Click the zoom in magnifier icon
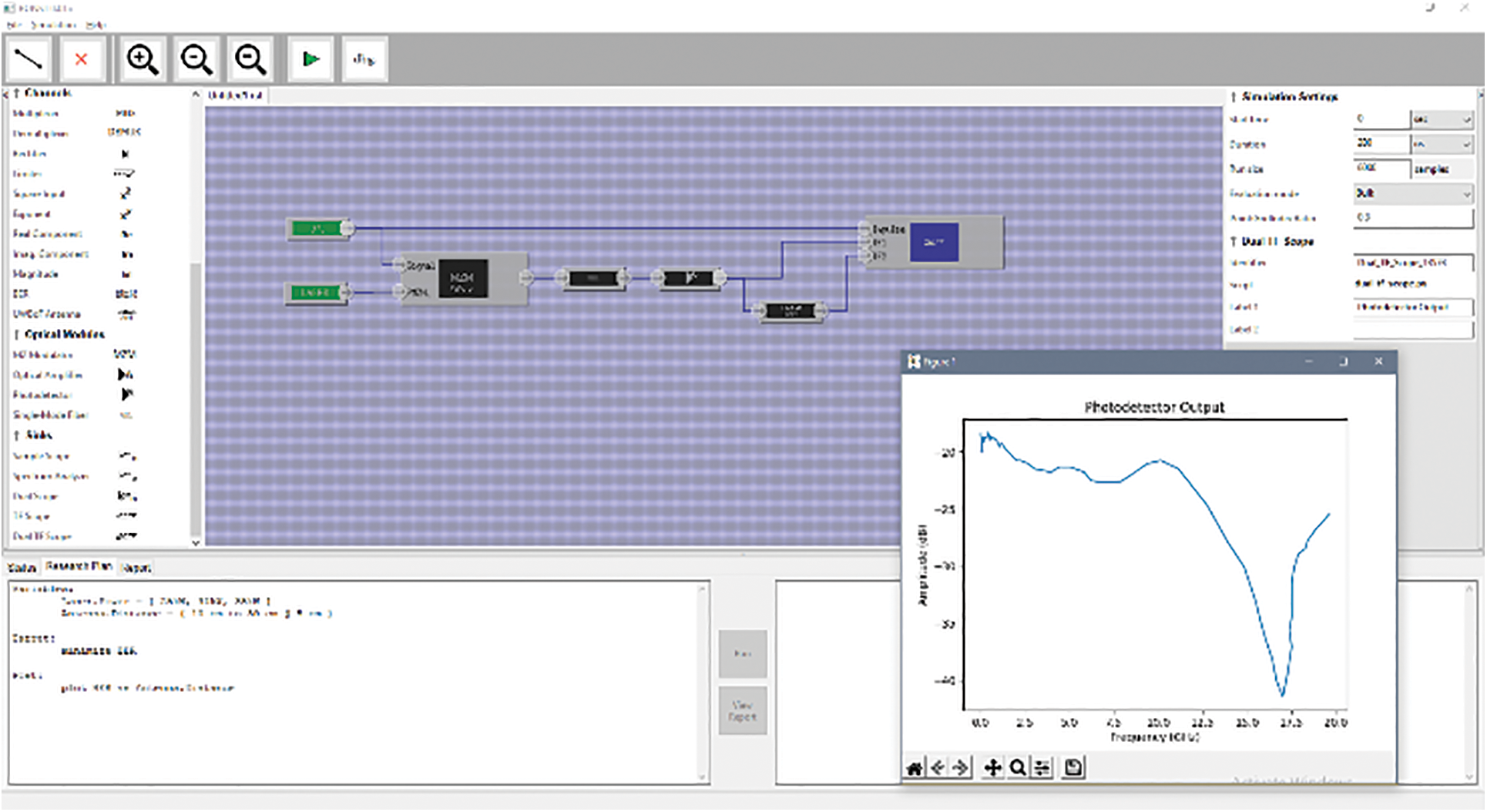Viewport: 1487px width, 812px height. coord(143,59)
